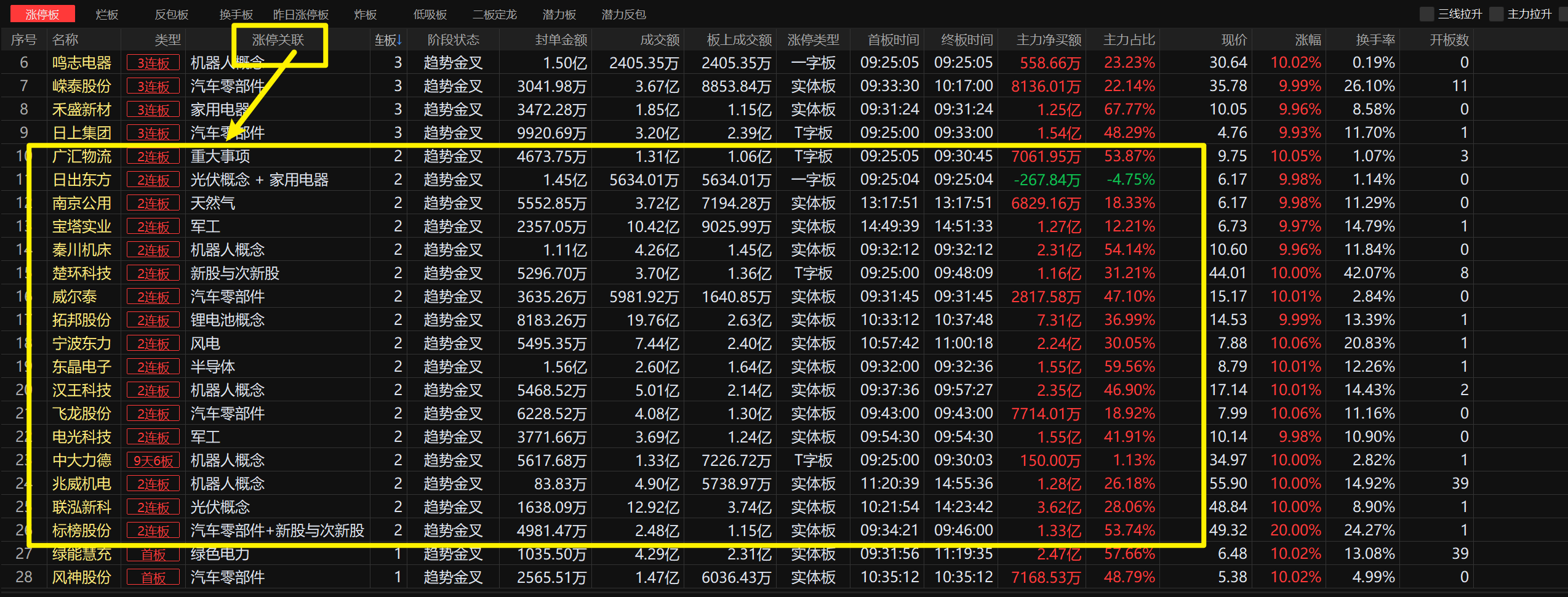Viewport: 1568px width, 597px height.
Task: Open stock 拓邦股份
Action: (x=82, y=320)
